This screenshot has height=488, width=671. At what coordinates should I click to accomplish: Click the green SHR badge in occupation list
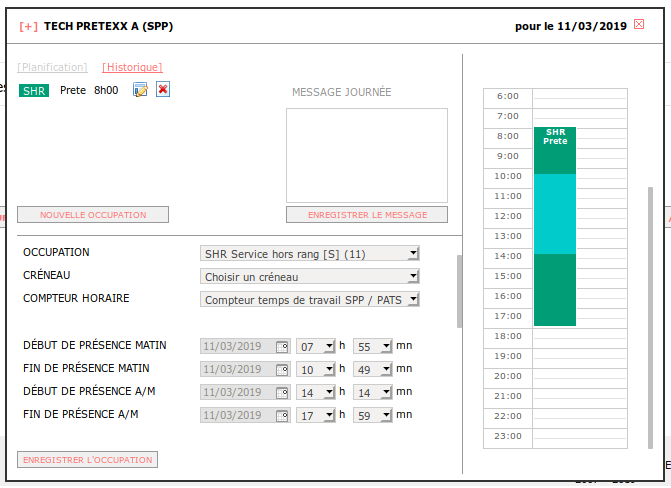click(34, 91)
